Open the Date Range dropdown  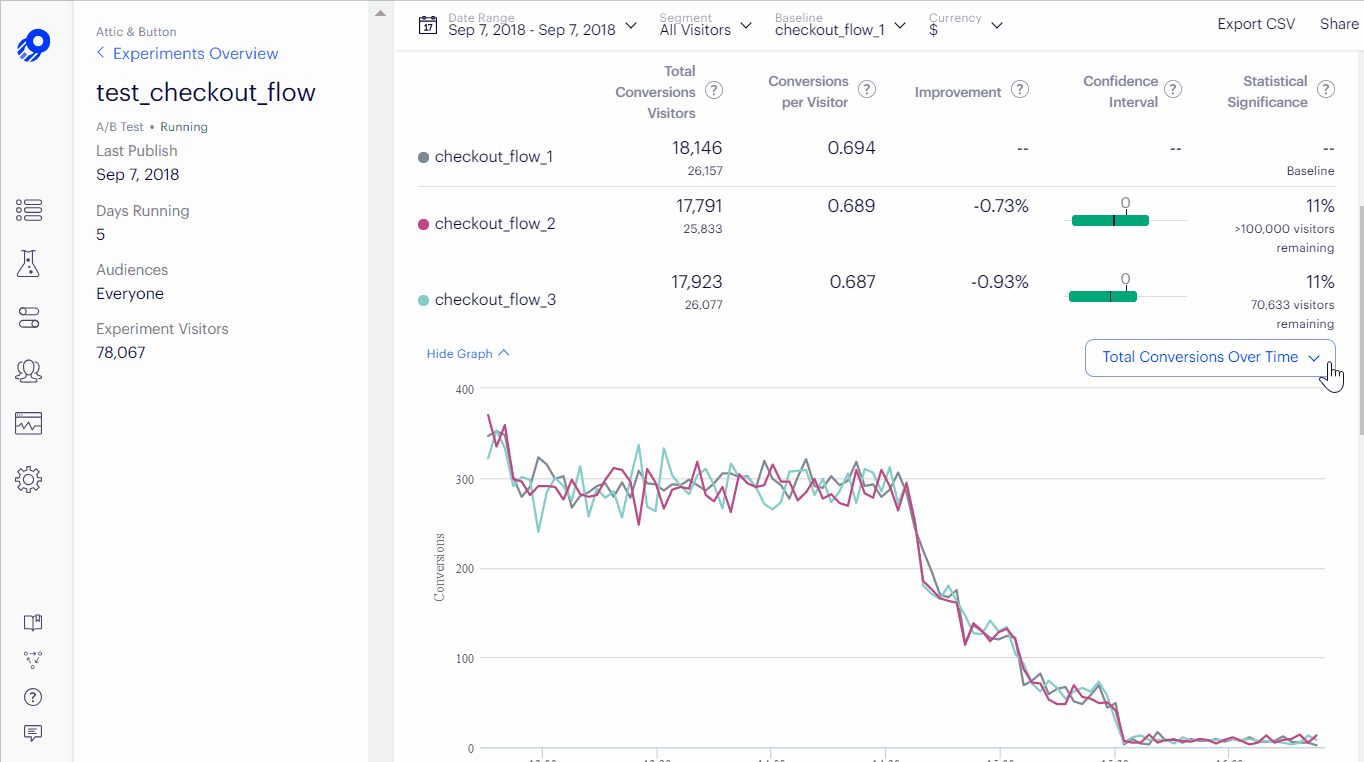[542, 25]
